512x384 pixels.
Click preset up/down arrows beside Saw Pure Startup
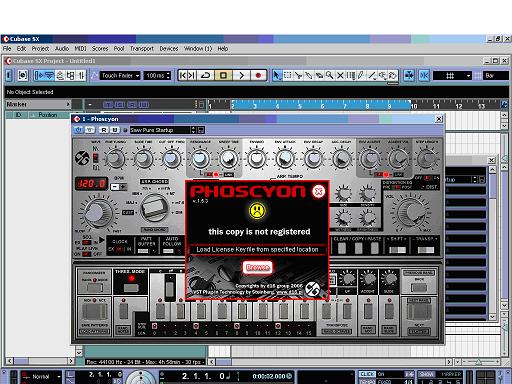pos(193,130)
